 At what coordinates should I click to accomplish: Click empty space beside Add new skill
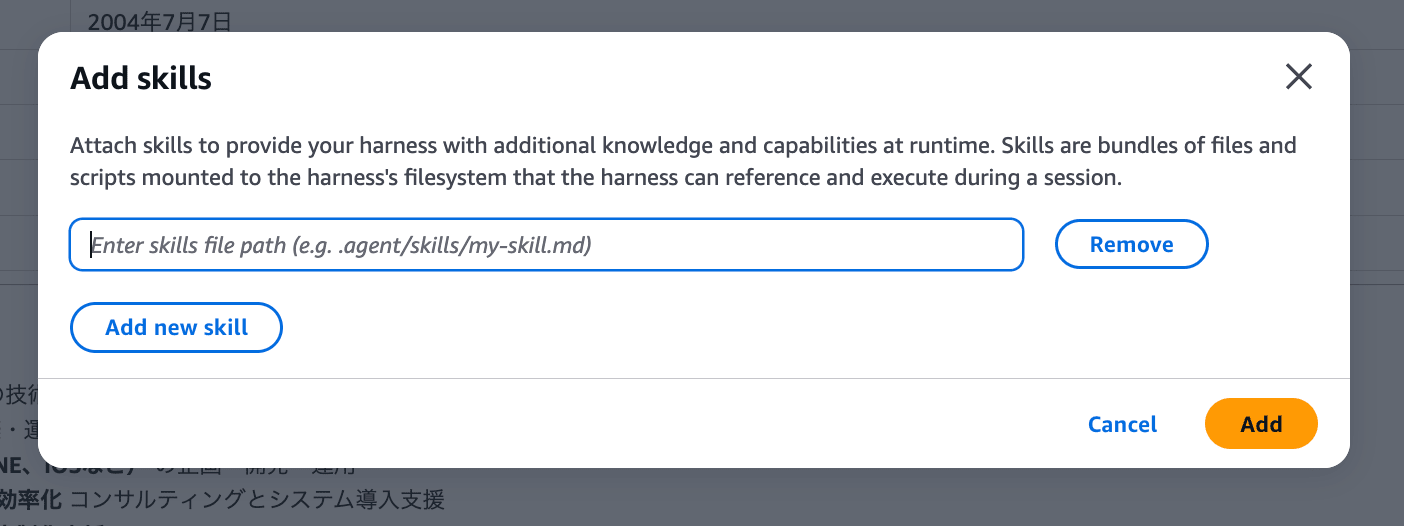point(700,327)
